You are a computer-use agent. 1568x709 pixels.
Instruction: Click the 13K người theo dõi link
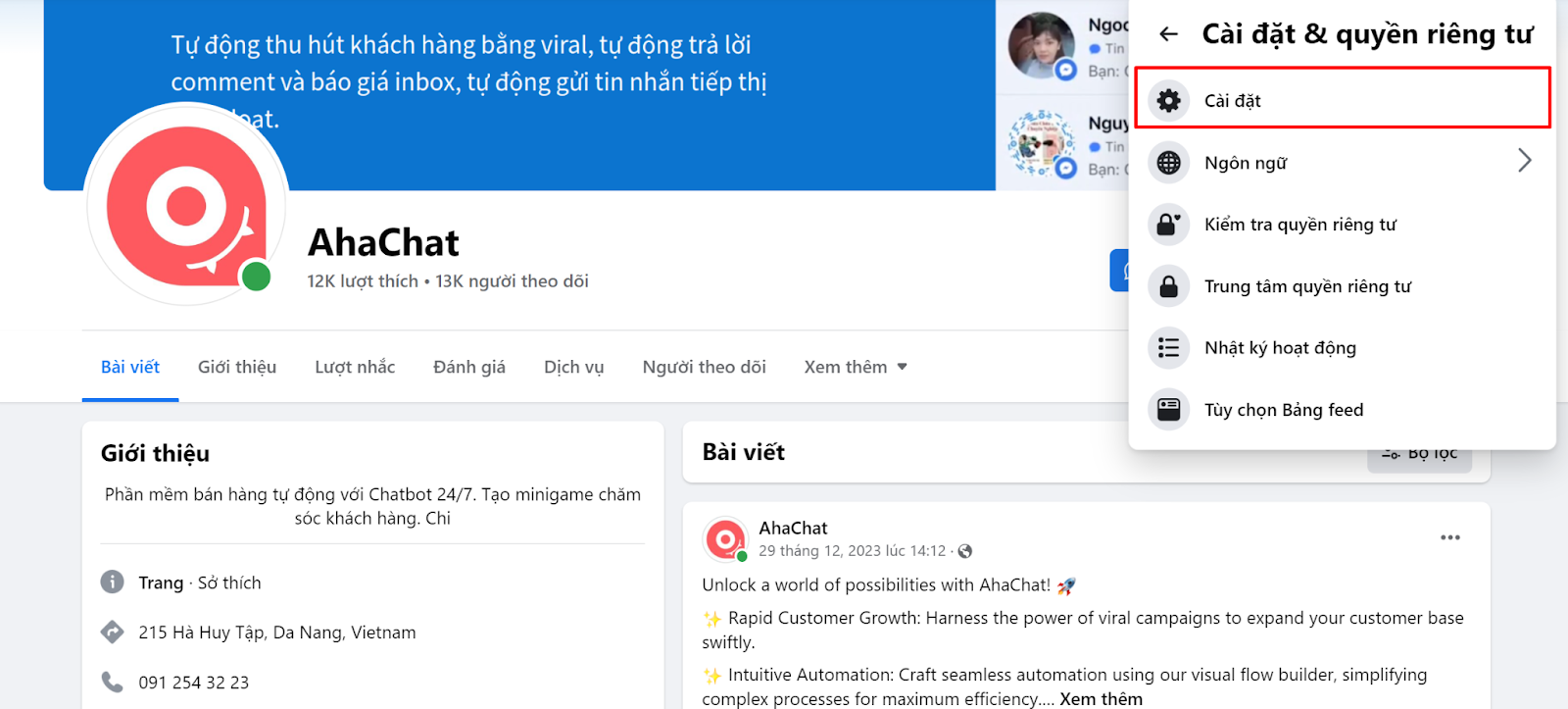[513, 281]
